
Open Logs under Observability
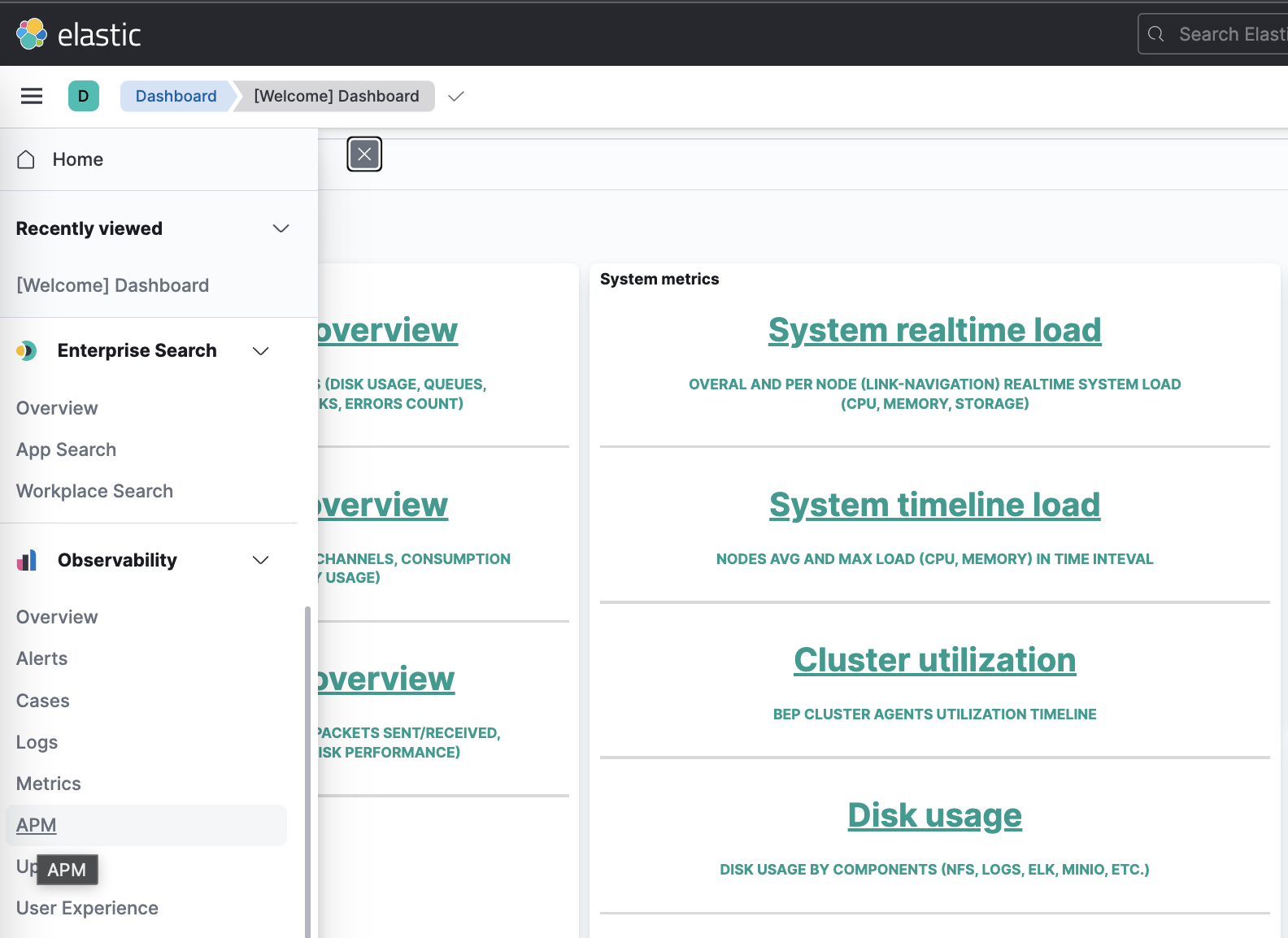pos(37,742)
